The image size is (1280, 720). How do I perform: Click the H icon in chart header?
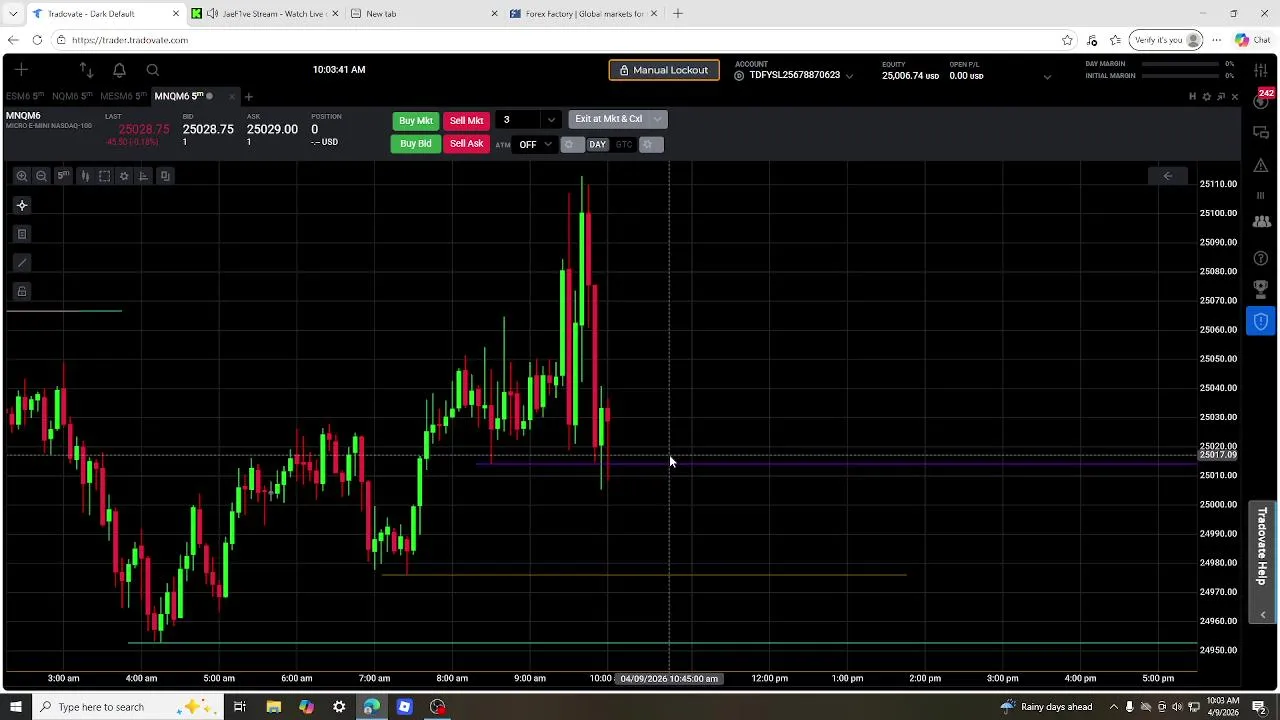pos(1192,97)
